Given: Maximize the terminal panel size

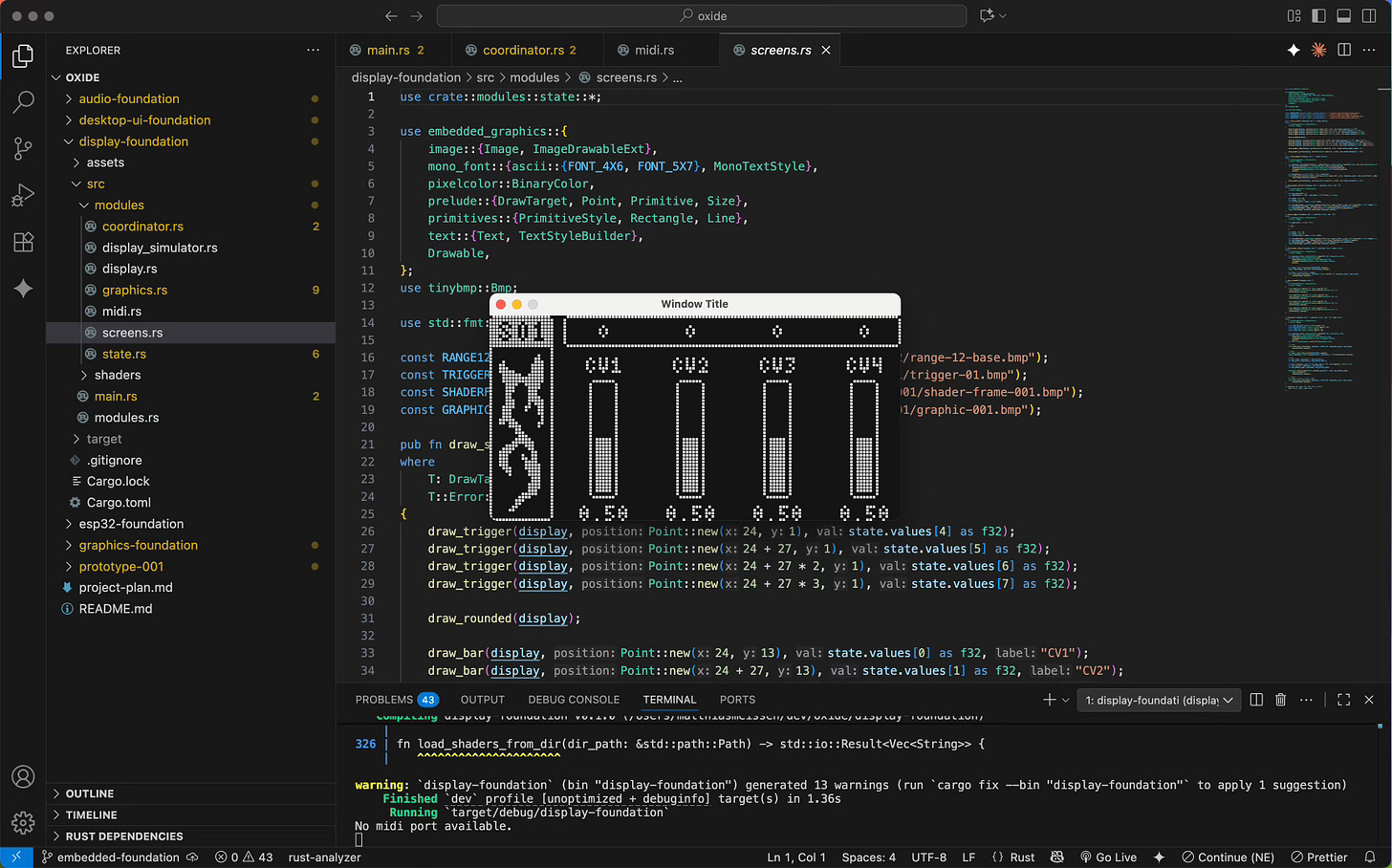Looking at the screenshot, I should [1343, 700].
